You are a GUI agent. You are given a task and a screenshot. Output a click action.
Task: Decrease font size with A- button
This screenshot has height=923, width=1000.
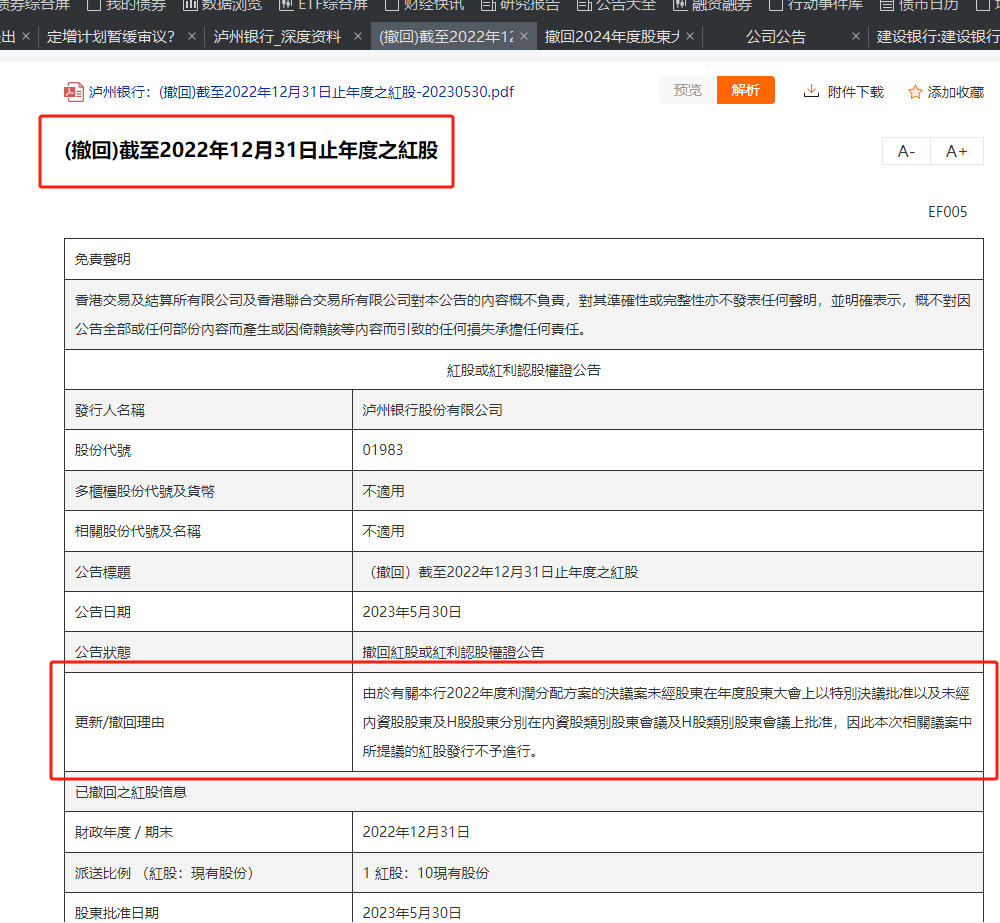906,151
